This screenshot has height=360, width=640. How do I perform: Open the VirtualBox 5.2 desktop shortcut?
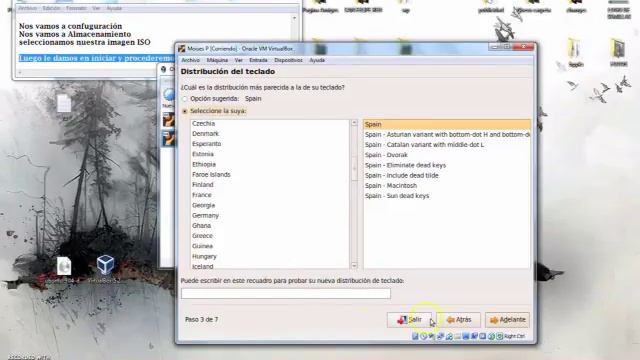pyautogui.click(x=105, y=269)
